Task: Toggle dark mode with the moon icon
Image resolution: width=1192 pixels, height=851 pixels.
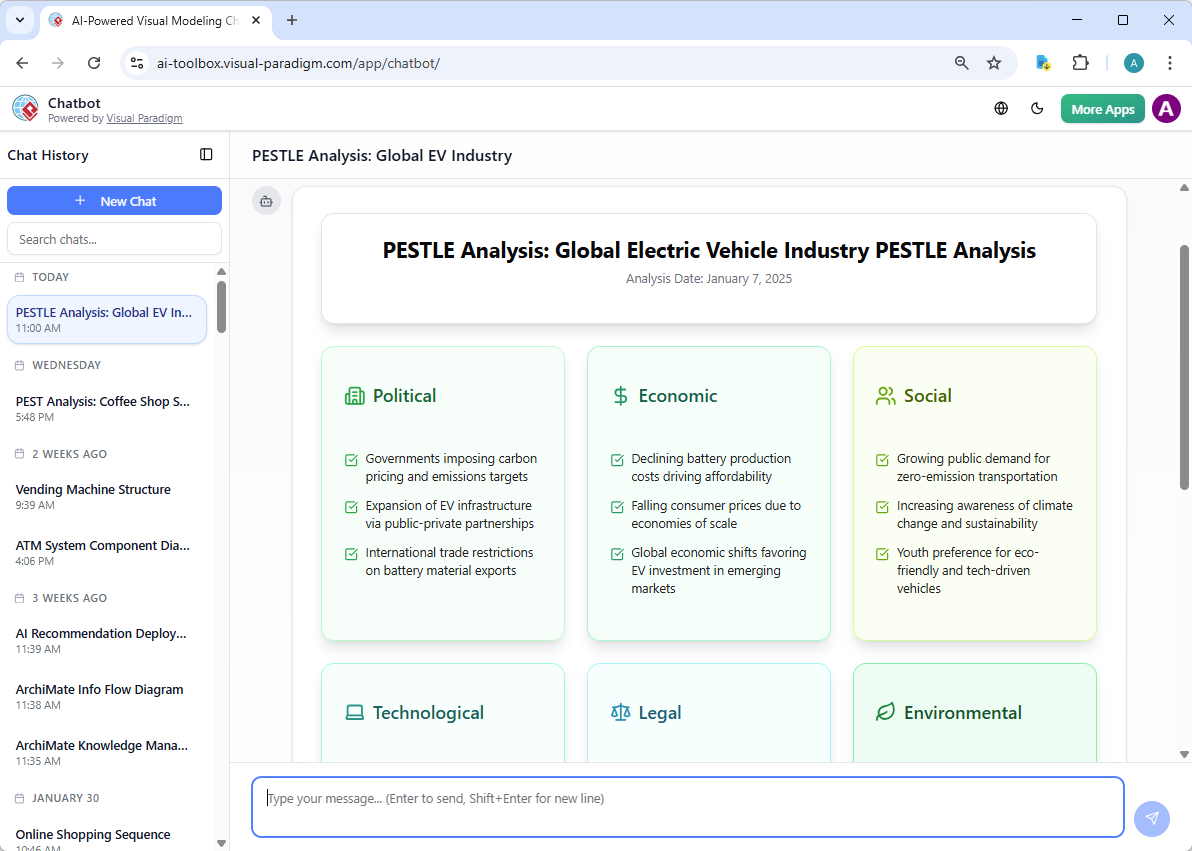Action: [1037, 108]
